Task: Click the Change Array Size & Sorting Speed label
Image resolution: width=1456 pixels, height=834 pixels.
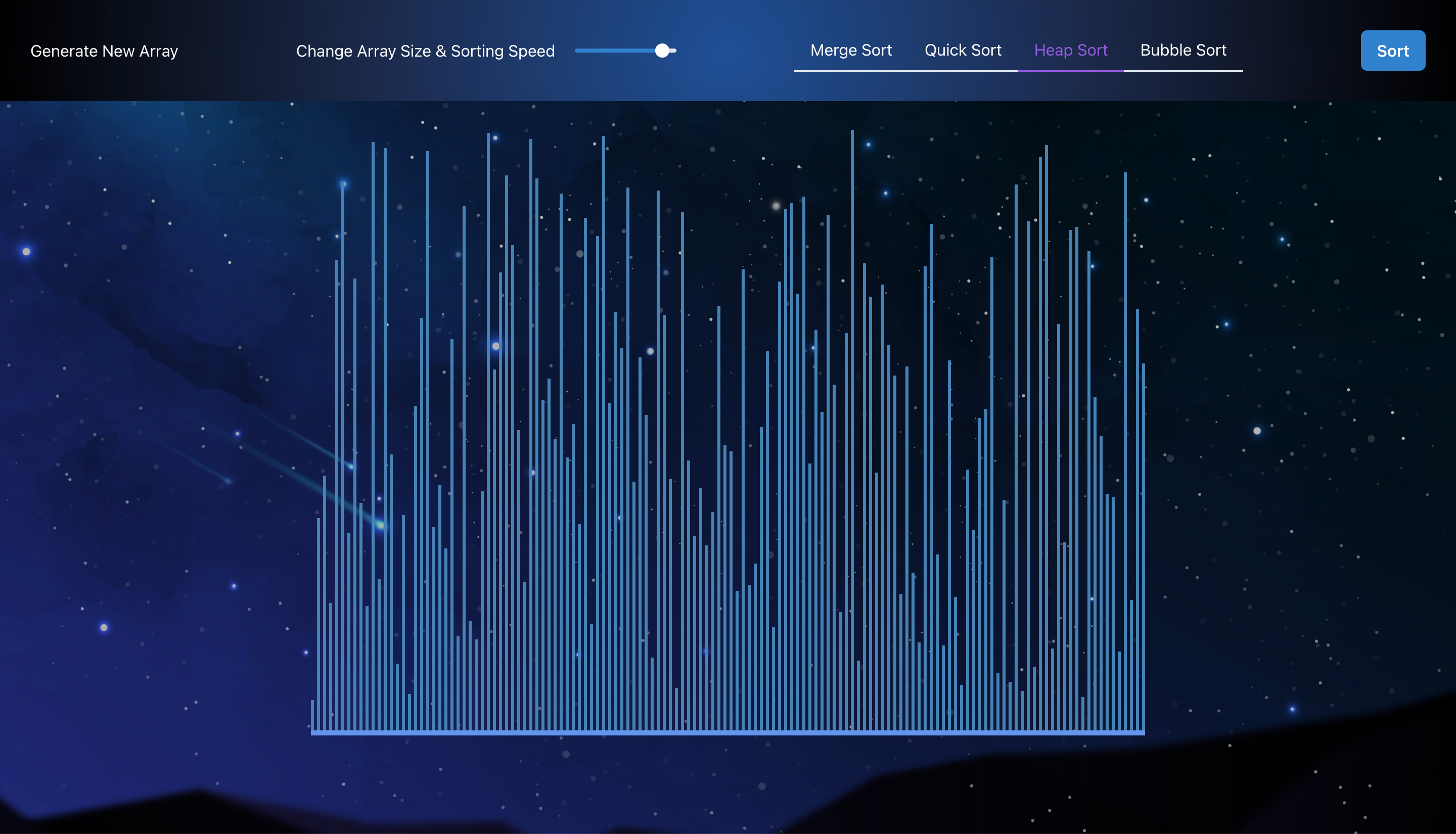Action: (425, 51)
